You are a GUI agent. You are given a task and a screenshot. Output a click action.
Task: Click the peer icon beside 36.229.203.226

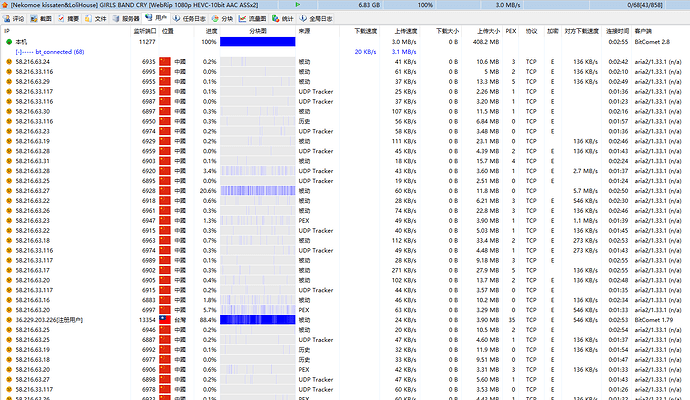(9, 320)
